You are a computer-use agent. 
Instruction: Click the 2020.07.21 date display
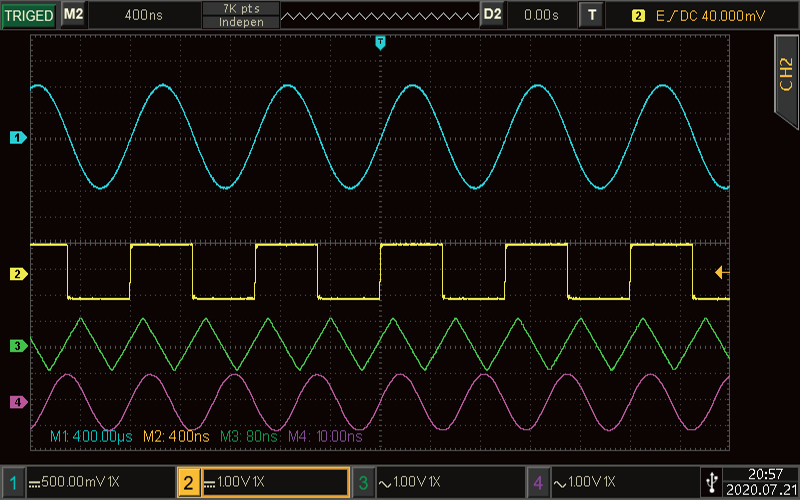[x=761, y=490]
